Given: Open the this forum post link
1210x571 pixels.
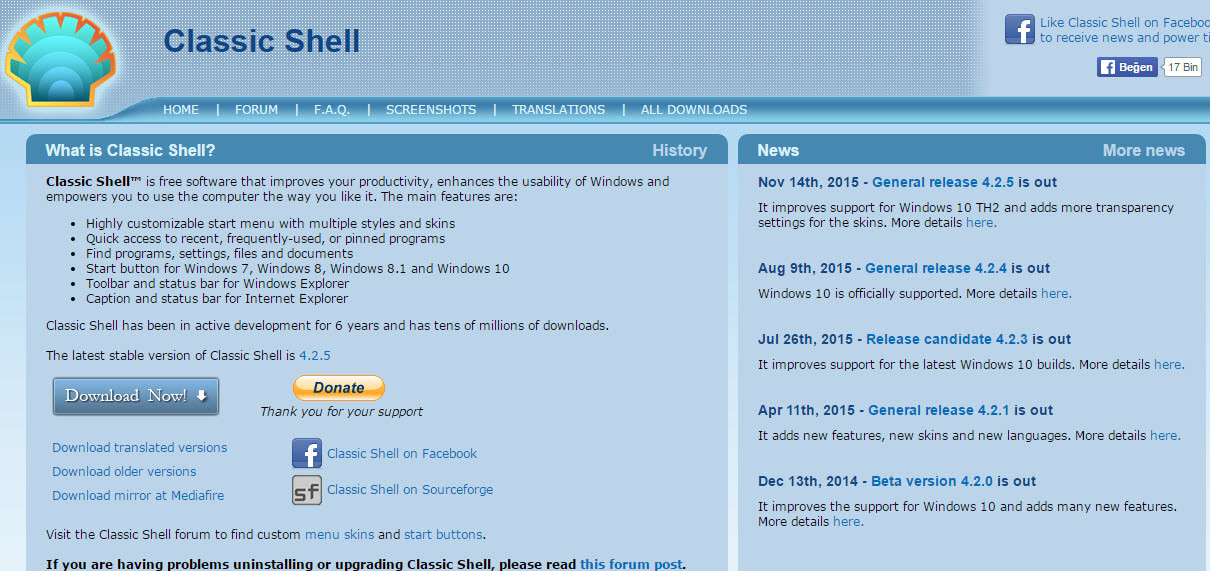Looking at the screenshot, I should pyautogui.click(x=631, y=564).
